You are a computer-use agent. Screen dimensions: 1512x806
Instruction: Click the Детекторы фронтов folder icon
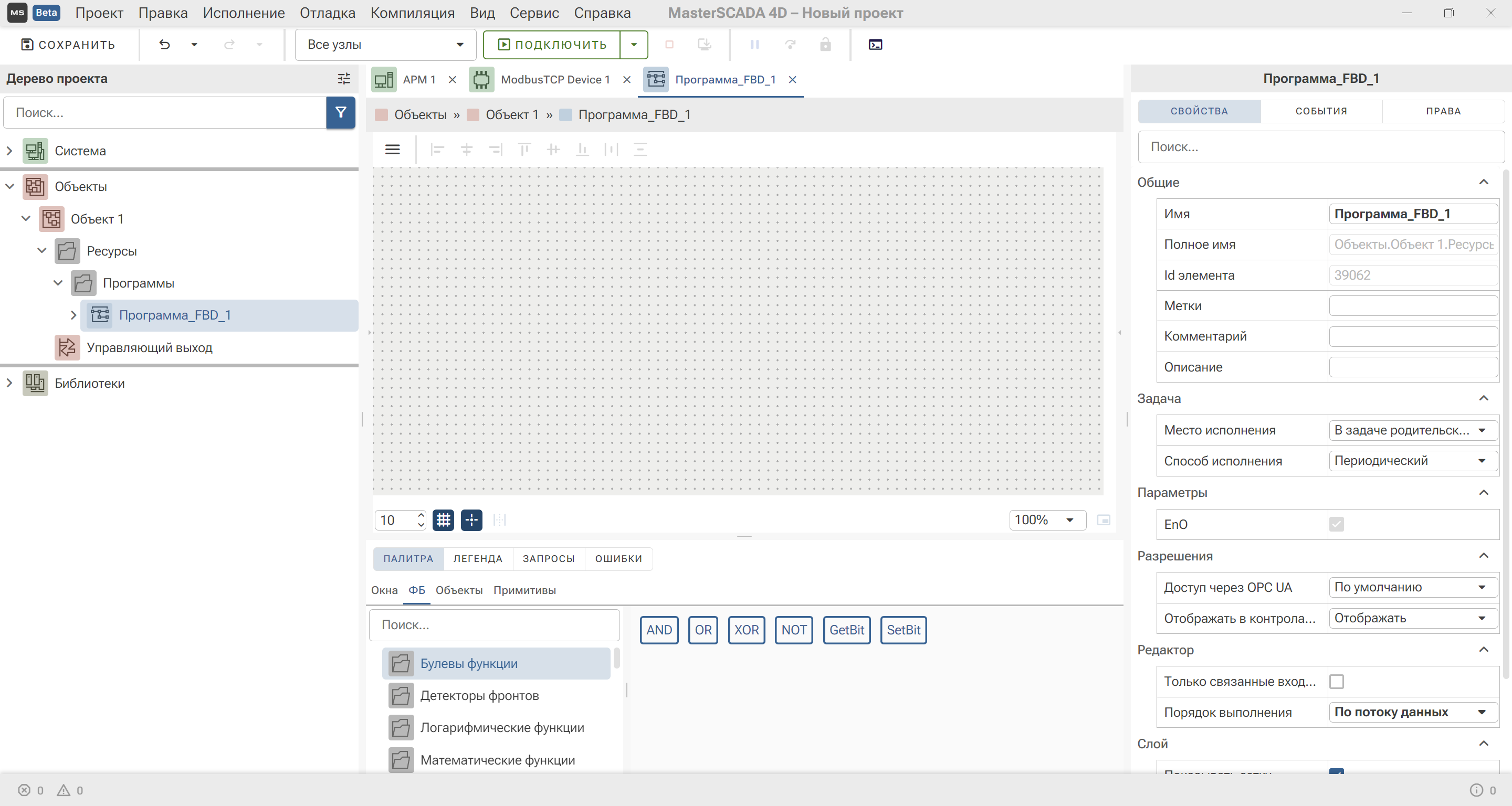pyautogui.click(x=401, y=696)
